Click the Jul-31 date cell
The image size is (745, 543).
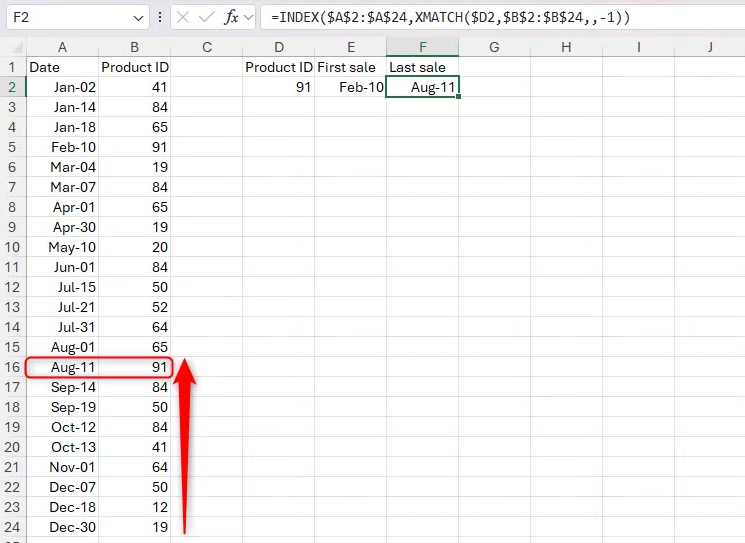click(x=62, y=327)
